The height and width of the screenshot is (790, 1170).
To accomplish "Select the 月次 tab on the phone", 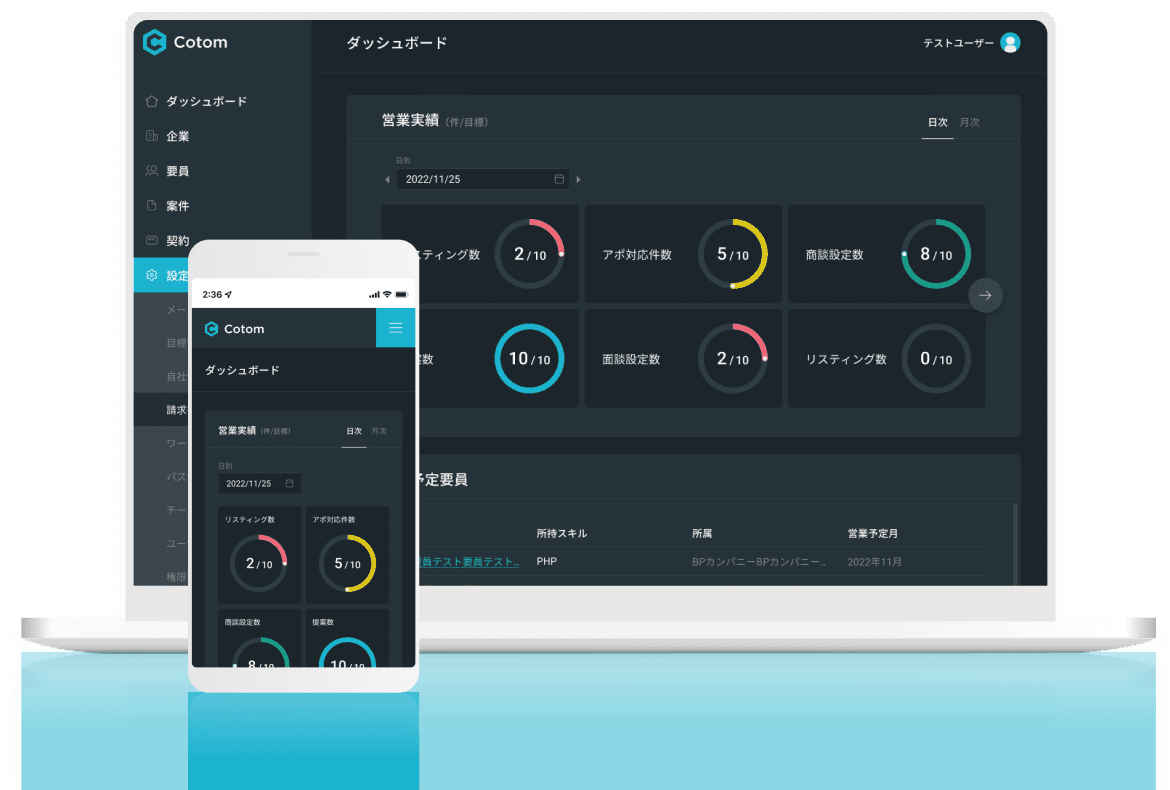I will pyautogui.click(x=379, y=431).
